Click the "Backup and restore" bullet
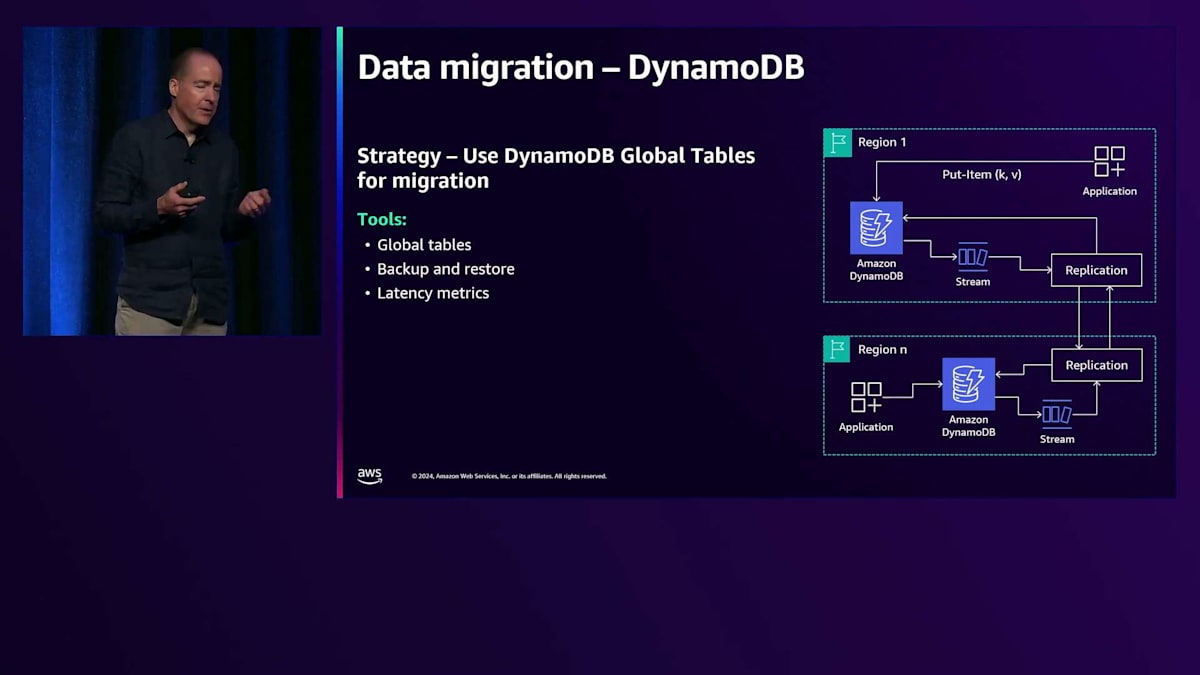This screenshot has width=1200, height=675. pos(446,269)
